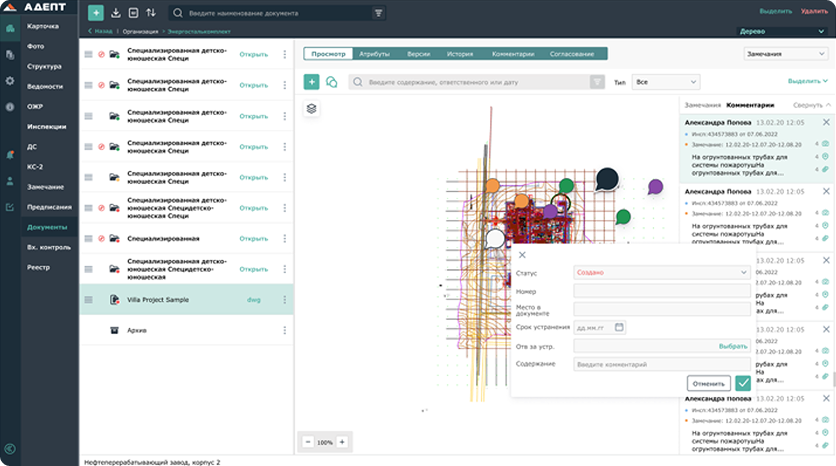
Task: Switch to the Атрибуты tab
Action: [374, 54]
